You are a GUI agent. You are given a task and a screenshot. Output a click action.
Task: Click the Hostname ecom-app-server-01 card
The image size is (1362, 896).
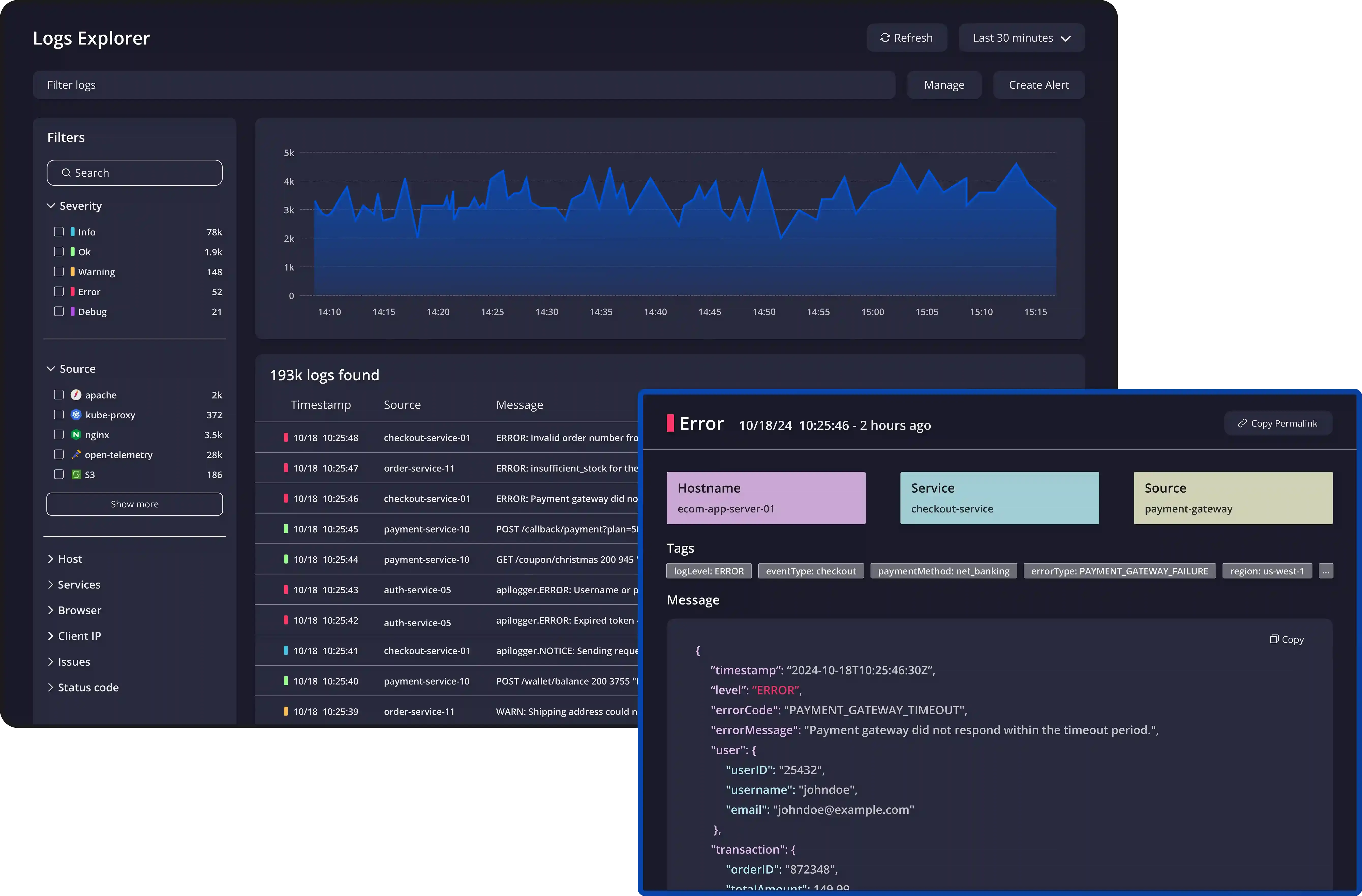coord(766,498)
